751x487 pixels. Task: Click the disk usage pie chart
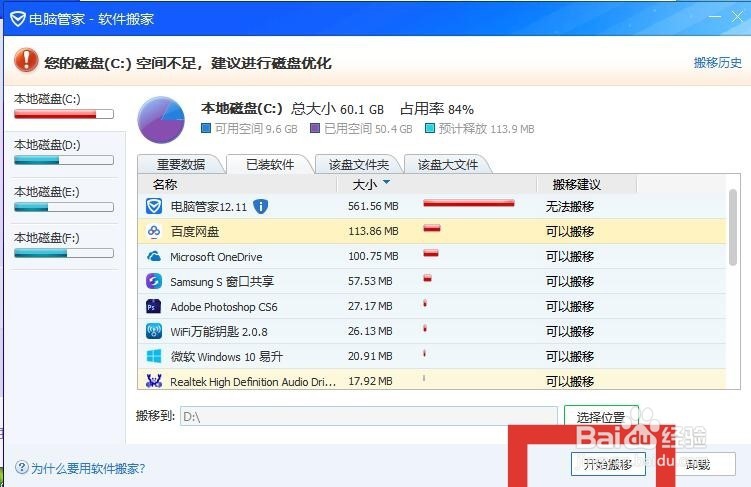(161, 120)
